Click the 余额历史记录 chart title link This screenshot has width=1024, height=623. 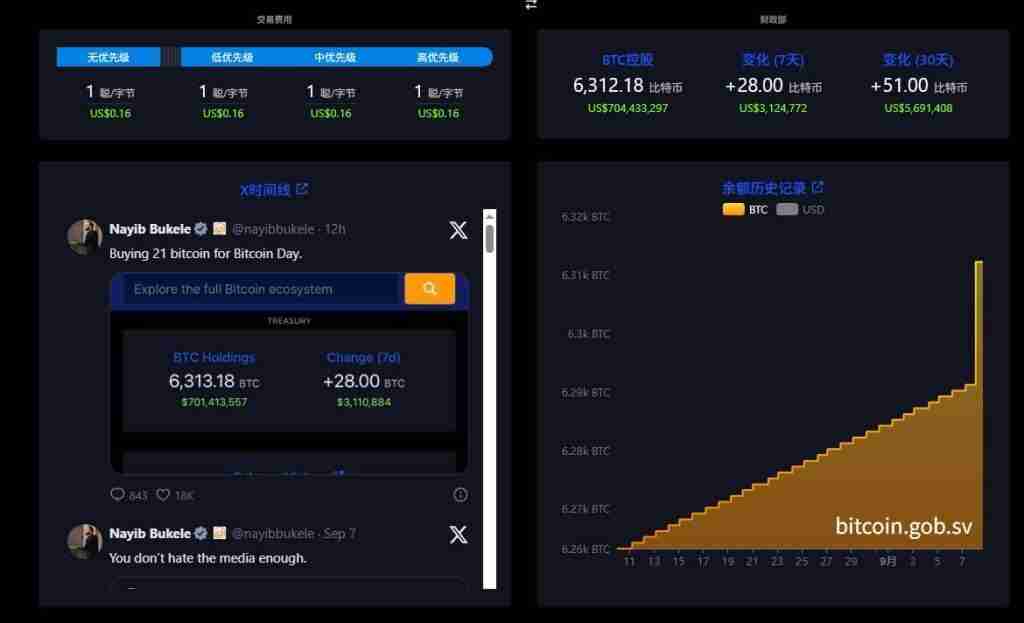[x=764, y=187]
